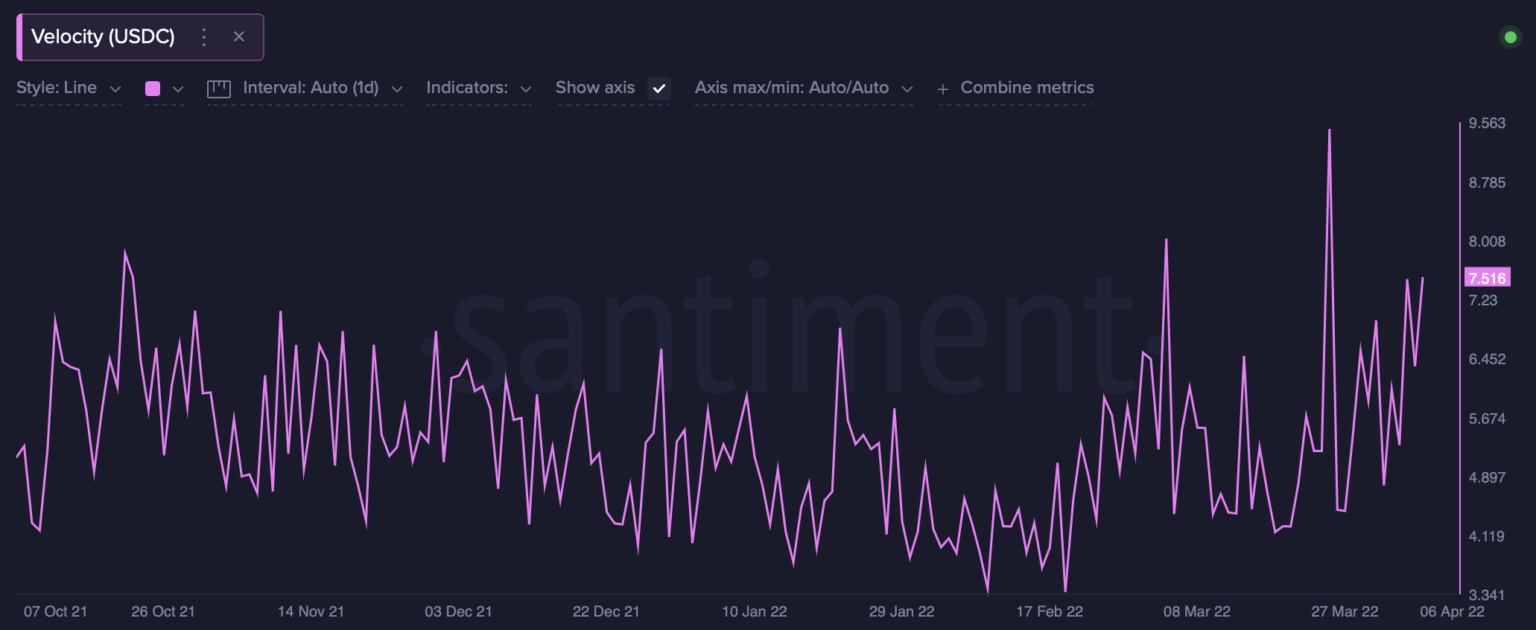Open the Interval: Auto (1d) dropdown

tap(323, 88)
